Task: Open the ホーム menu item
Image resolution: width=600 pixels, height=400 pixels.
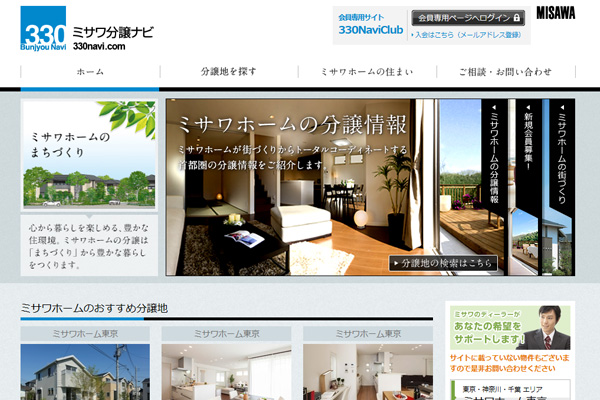Action: [90, 72]
